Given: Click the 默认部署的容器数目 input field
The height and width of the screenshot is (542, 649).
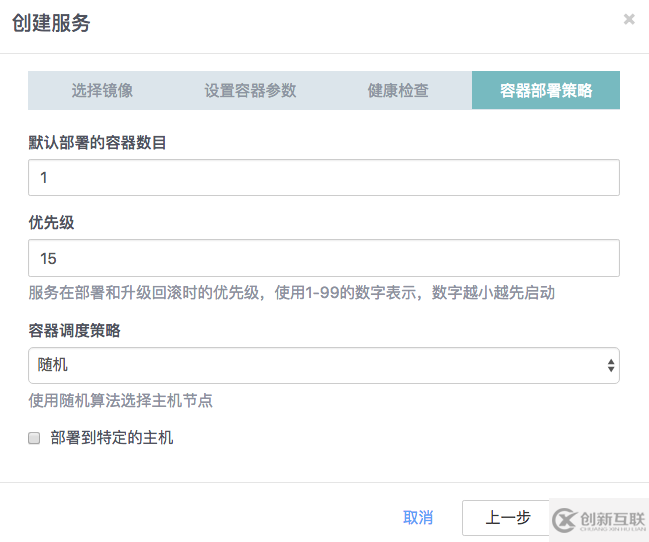Looking at the screenshot, I should coord(323,178).
